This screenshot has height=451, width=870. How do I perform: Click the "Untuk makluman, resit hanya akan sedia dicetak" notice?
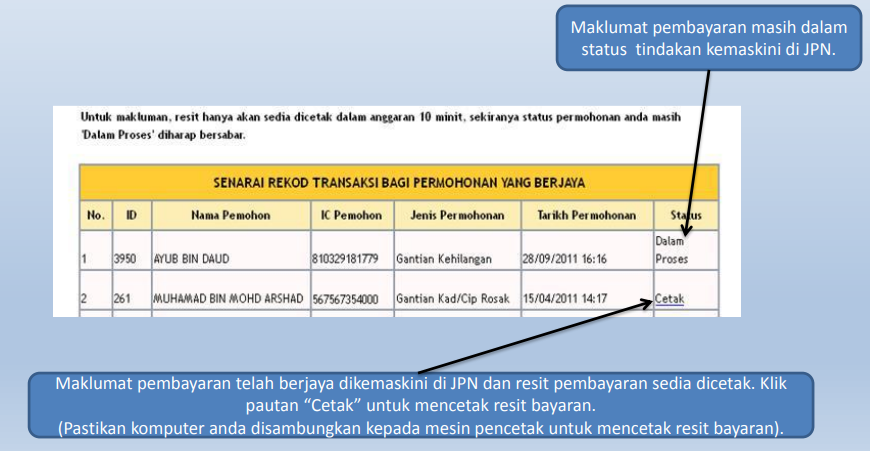[x=381, y=126]
